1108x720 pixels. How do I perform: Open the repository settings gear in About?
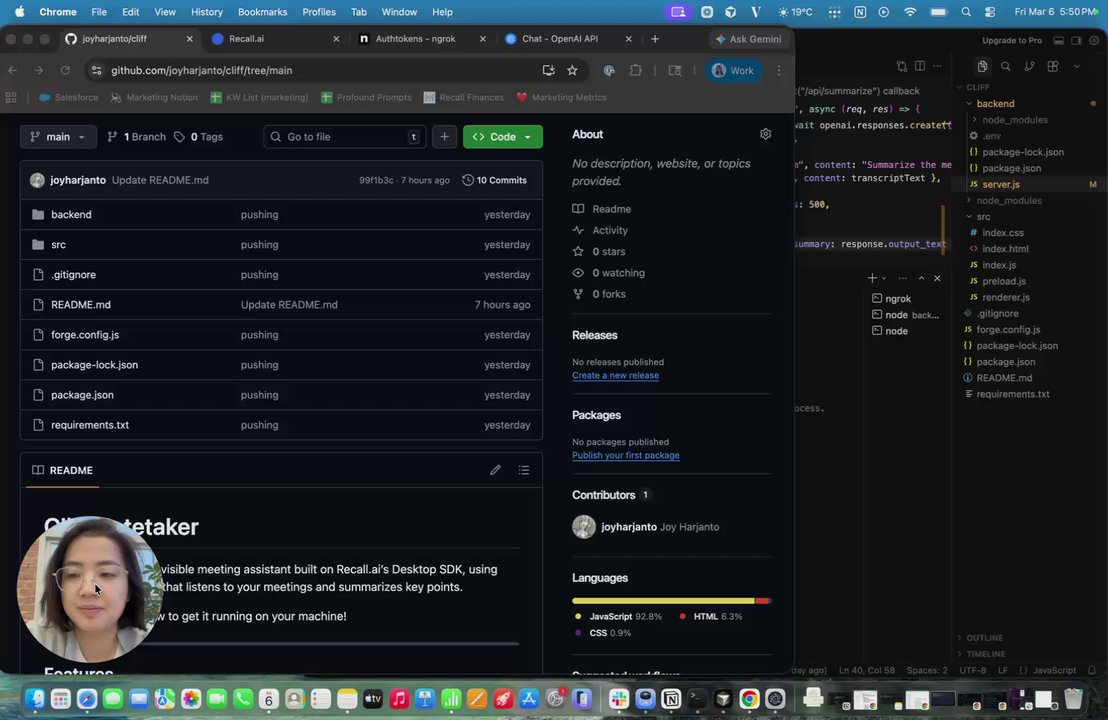point(765,134)
